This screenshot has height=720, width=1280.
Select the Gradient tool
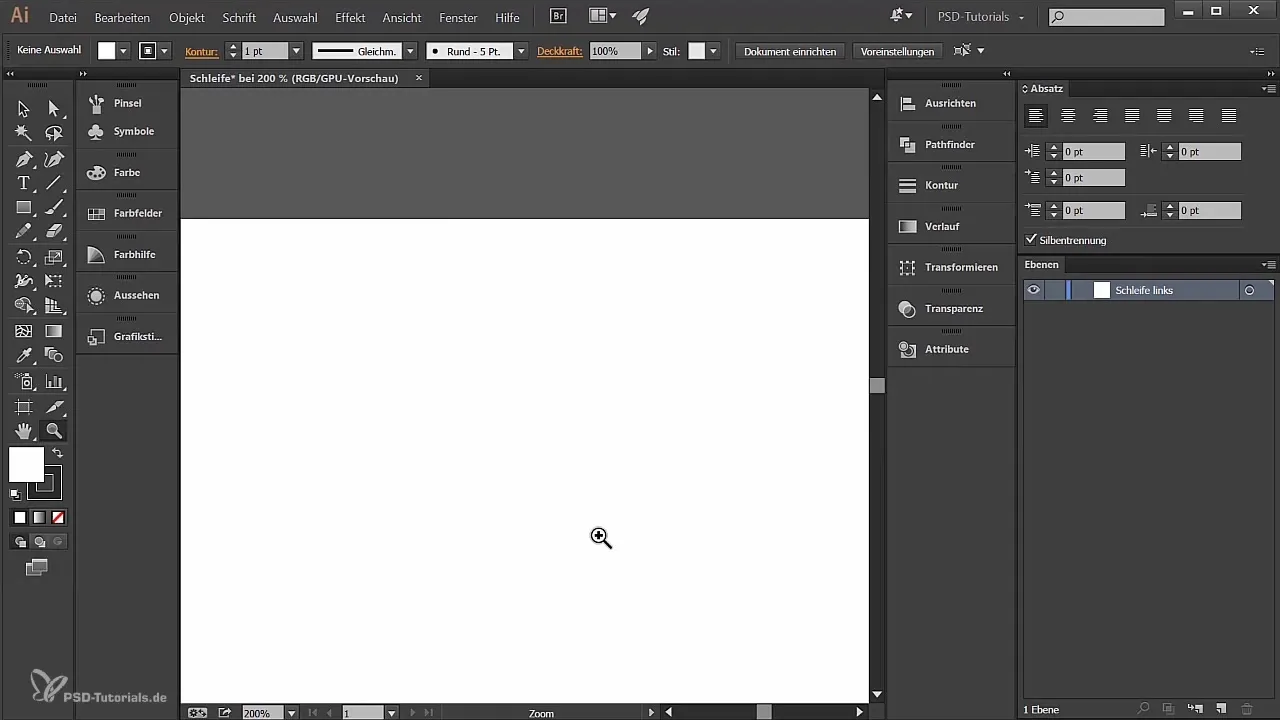point(54,331)
